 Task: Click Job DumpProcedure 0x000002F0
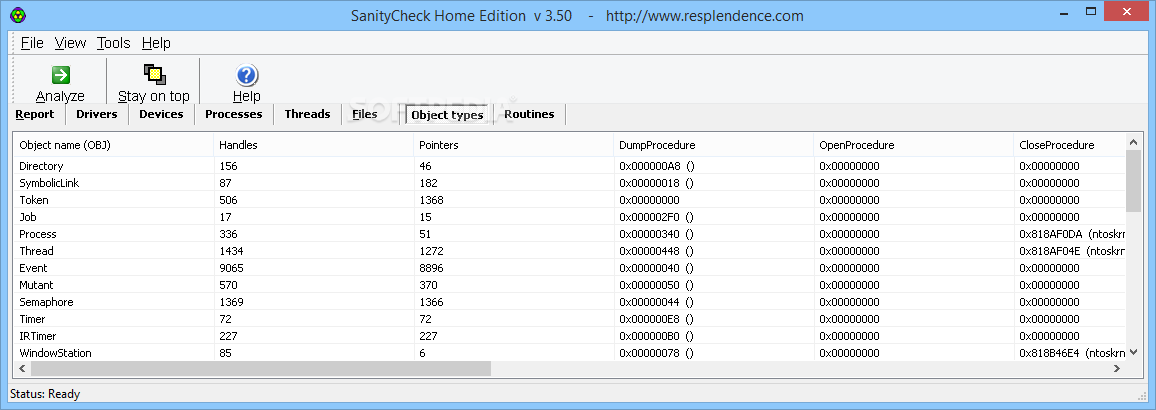(x=657, y=217)
